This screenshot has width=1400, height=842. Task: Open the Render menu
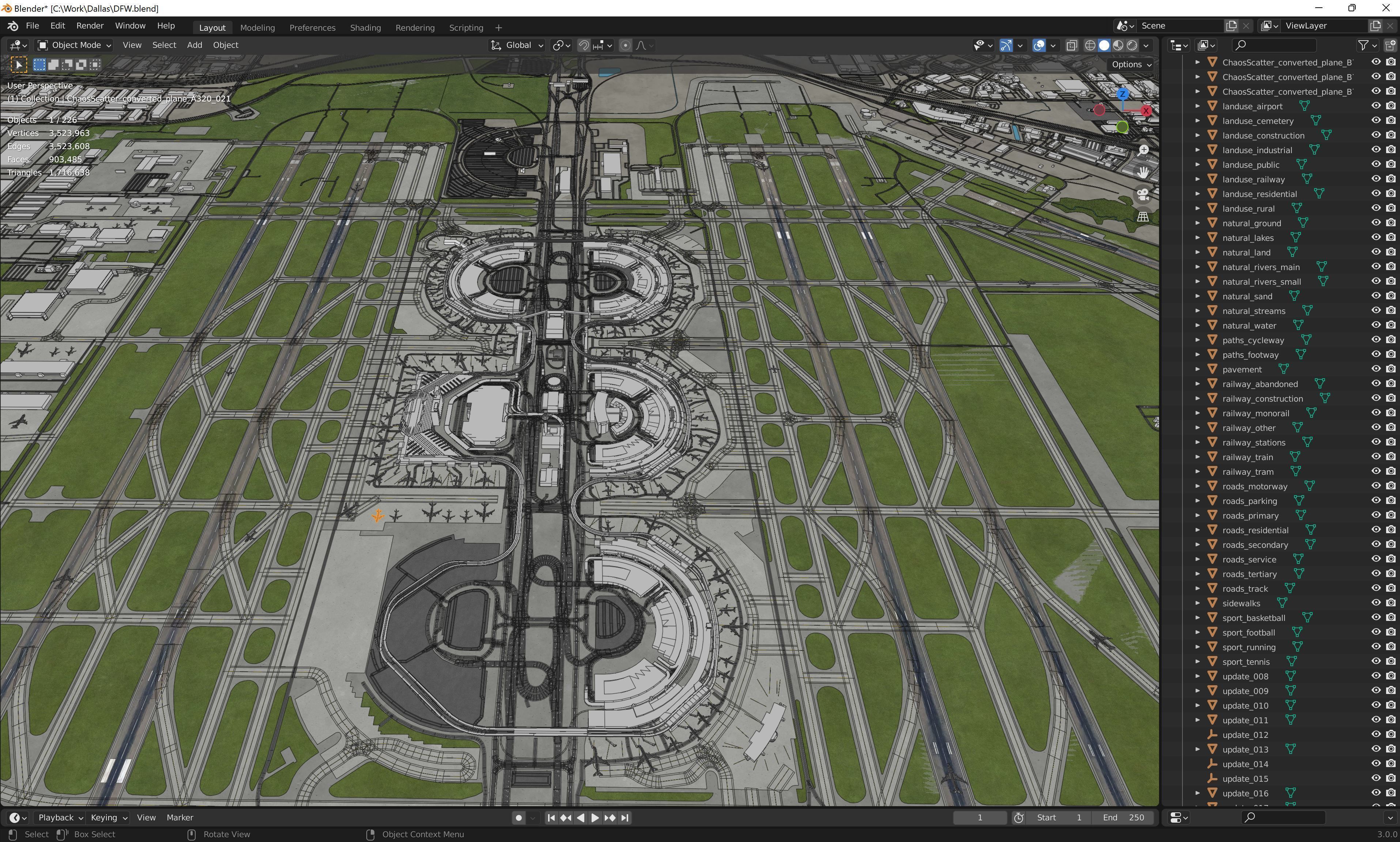point(90,26)
